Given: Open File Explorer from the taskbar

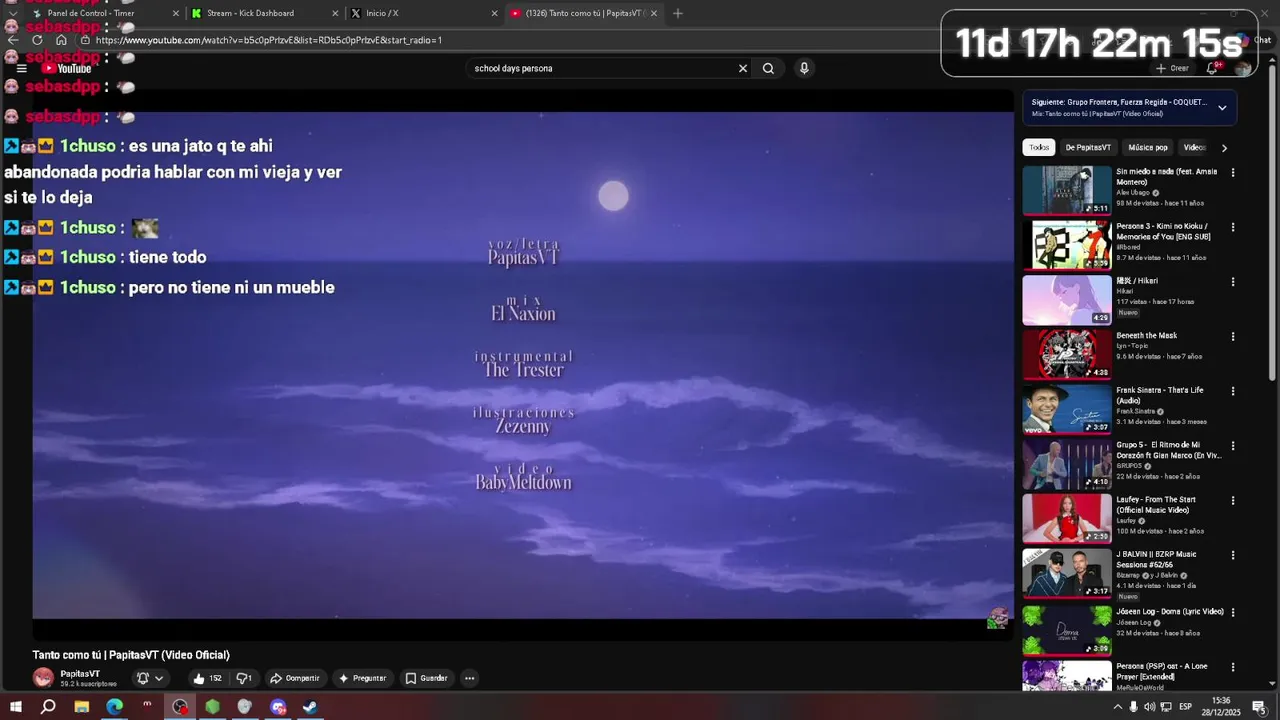Looking at the screenshot, I should click(x=82, y=707).
